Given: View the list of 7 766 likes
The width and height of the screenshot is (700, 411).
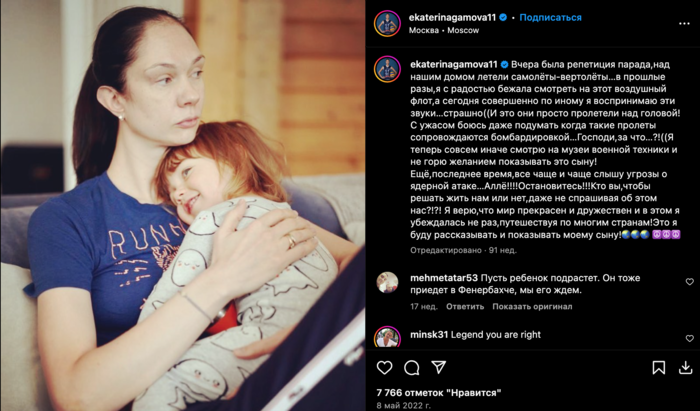Looking at the screenshot, I should 439,393.
